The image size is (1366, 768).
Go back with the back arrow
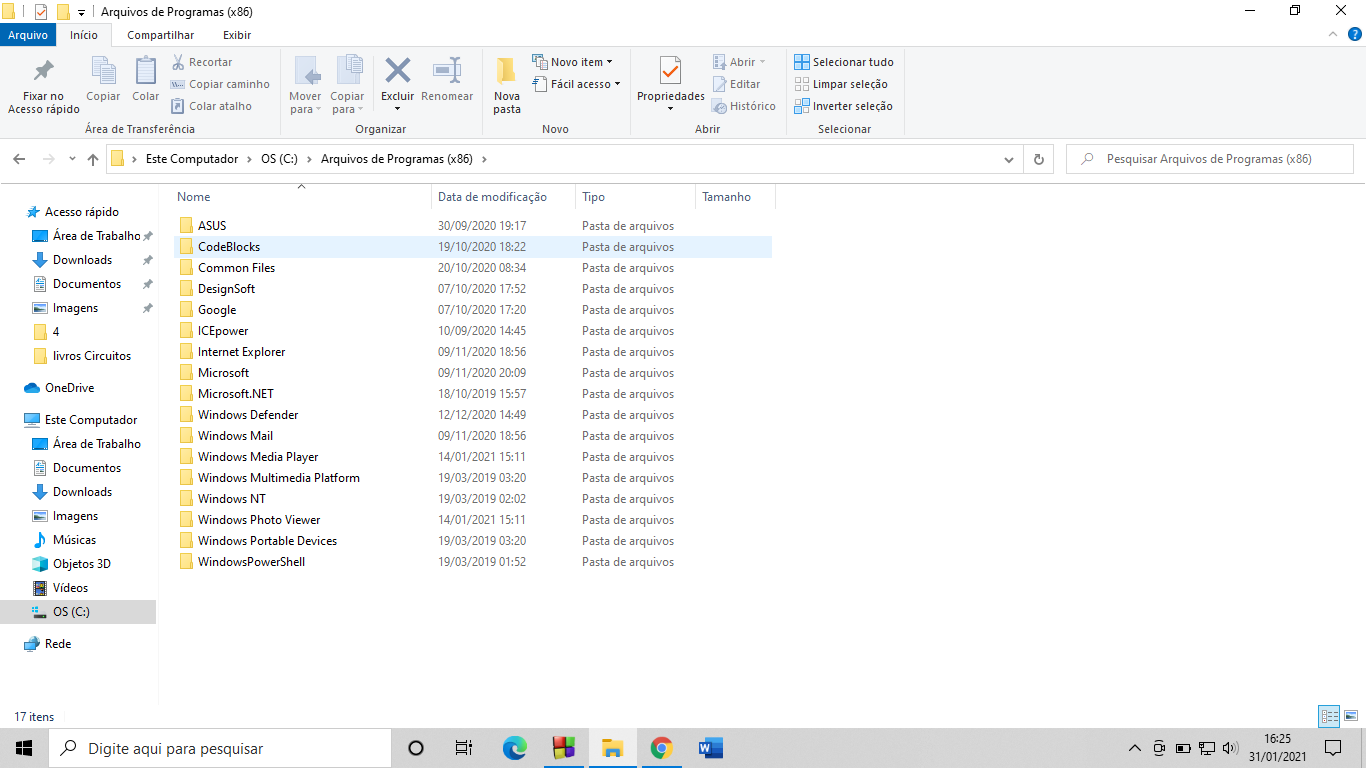tap(19, 159)
